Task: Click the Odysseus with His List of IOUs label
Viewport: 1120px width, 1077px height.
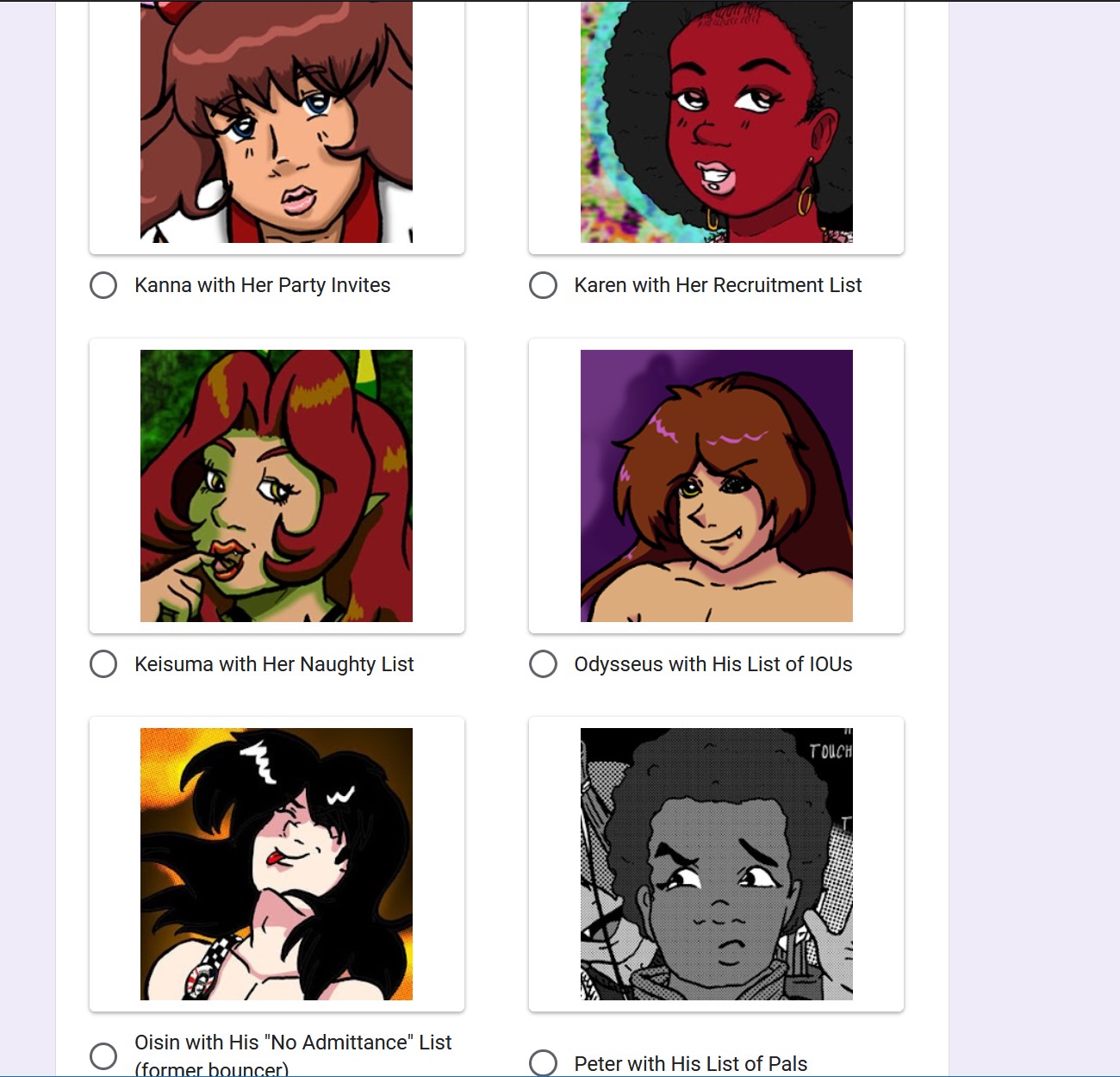Action: [713, 664]
